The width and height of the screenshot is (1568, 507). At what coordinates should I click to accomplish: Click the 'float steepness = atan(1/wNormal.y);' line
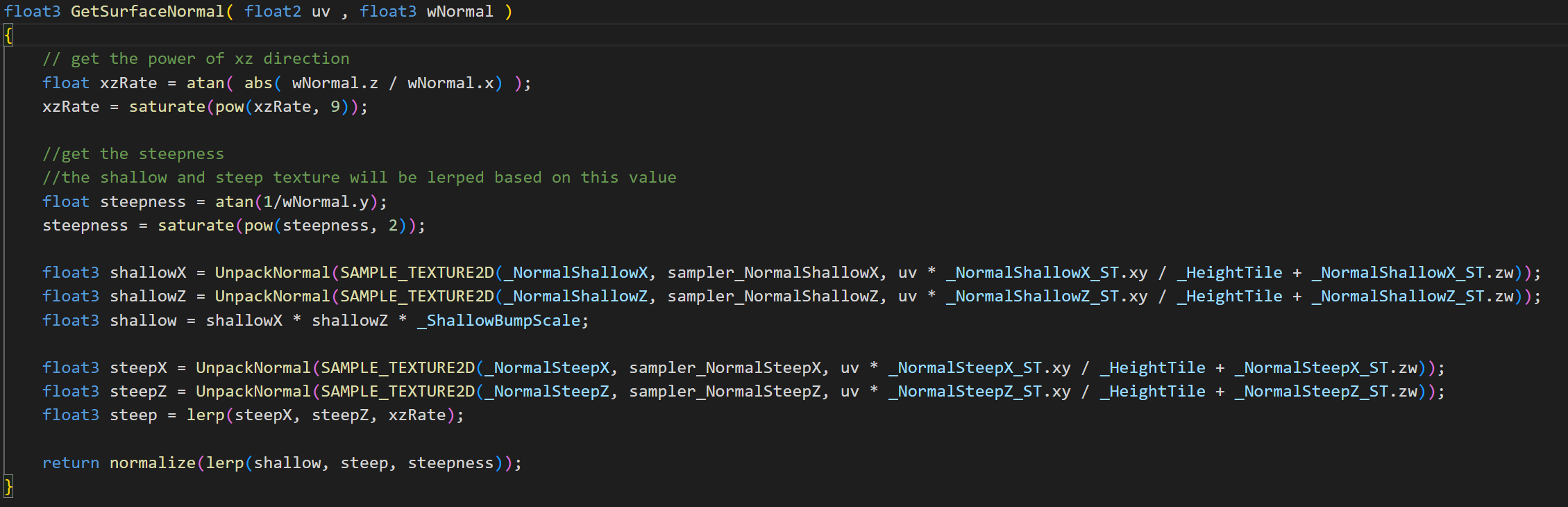coord(214,202)
